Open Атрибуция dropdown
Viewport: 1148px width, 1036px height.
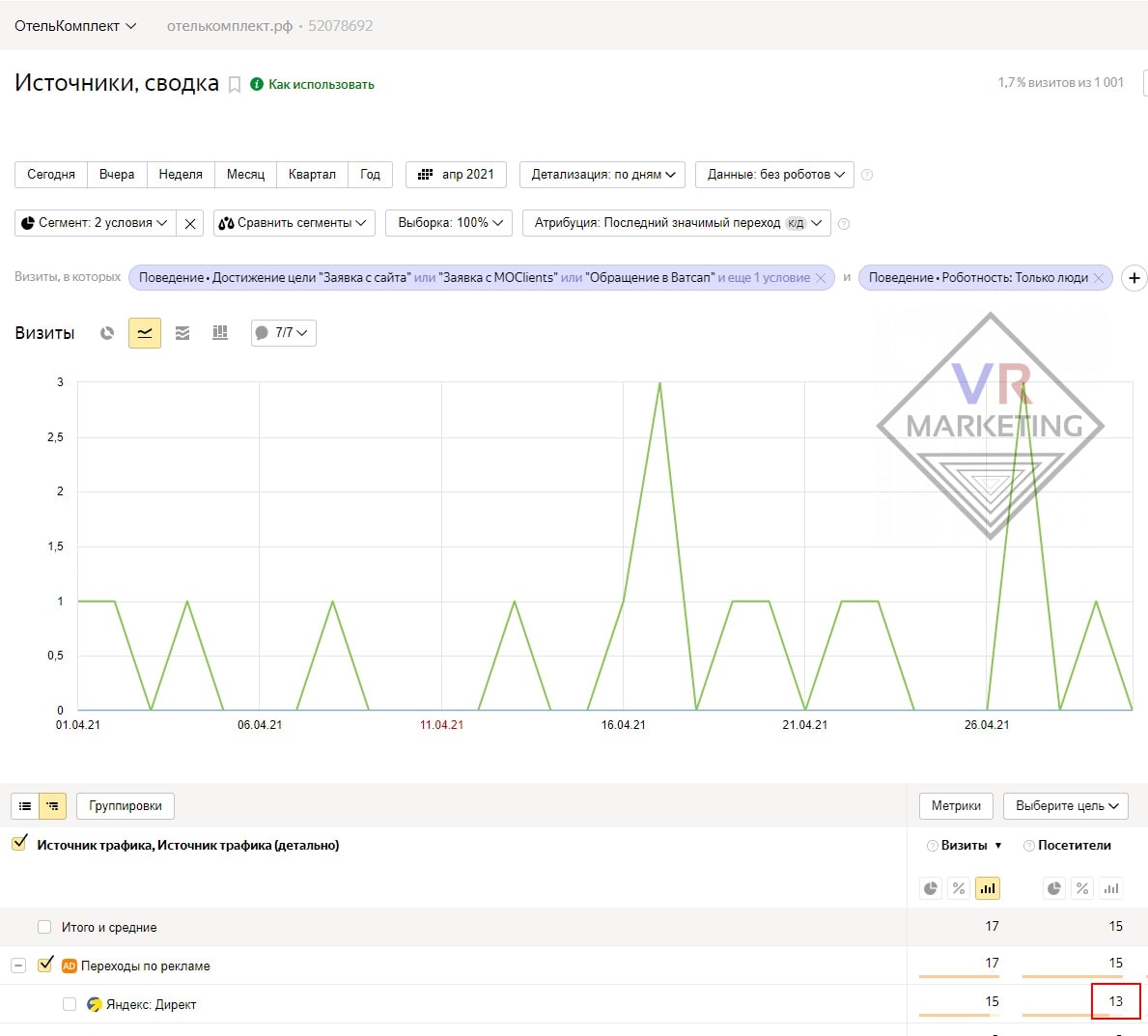pos(677,223)
